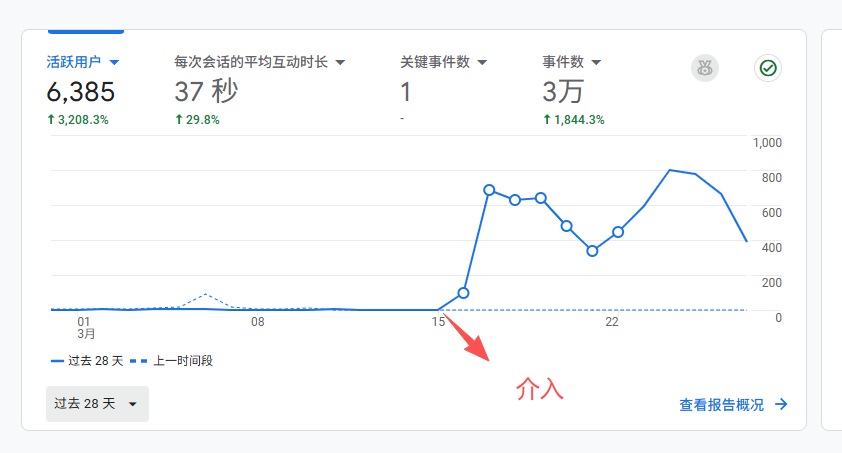Image resolution: width=842 pixels, height=453 pixels.
Task: Click the lowest circled data point before 22
Action: (x=592, y=251)
